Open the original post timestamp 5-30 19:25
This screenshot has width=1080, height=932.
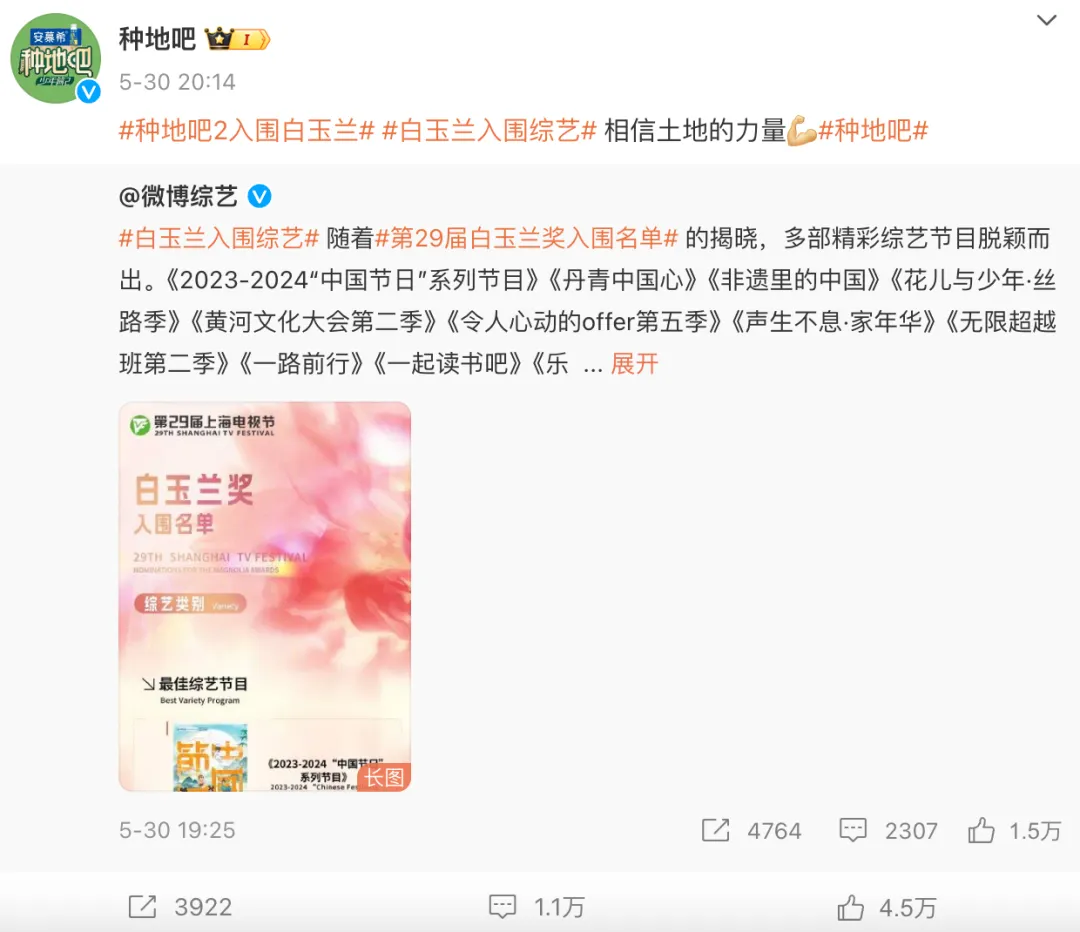[x=177, y=830]
